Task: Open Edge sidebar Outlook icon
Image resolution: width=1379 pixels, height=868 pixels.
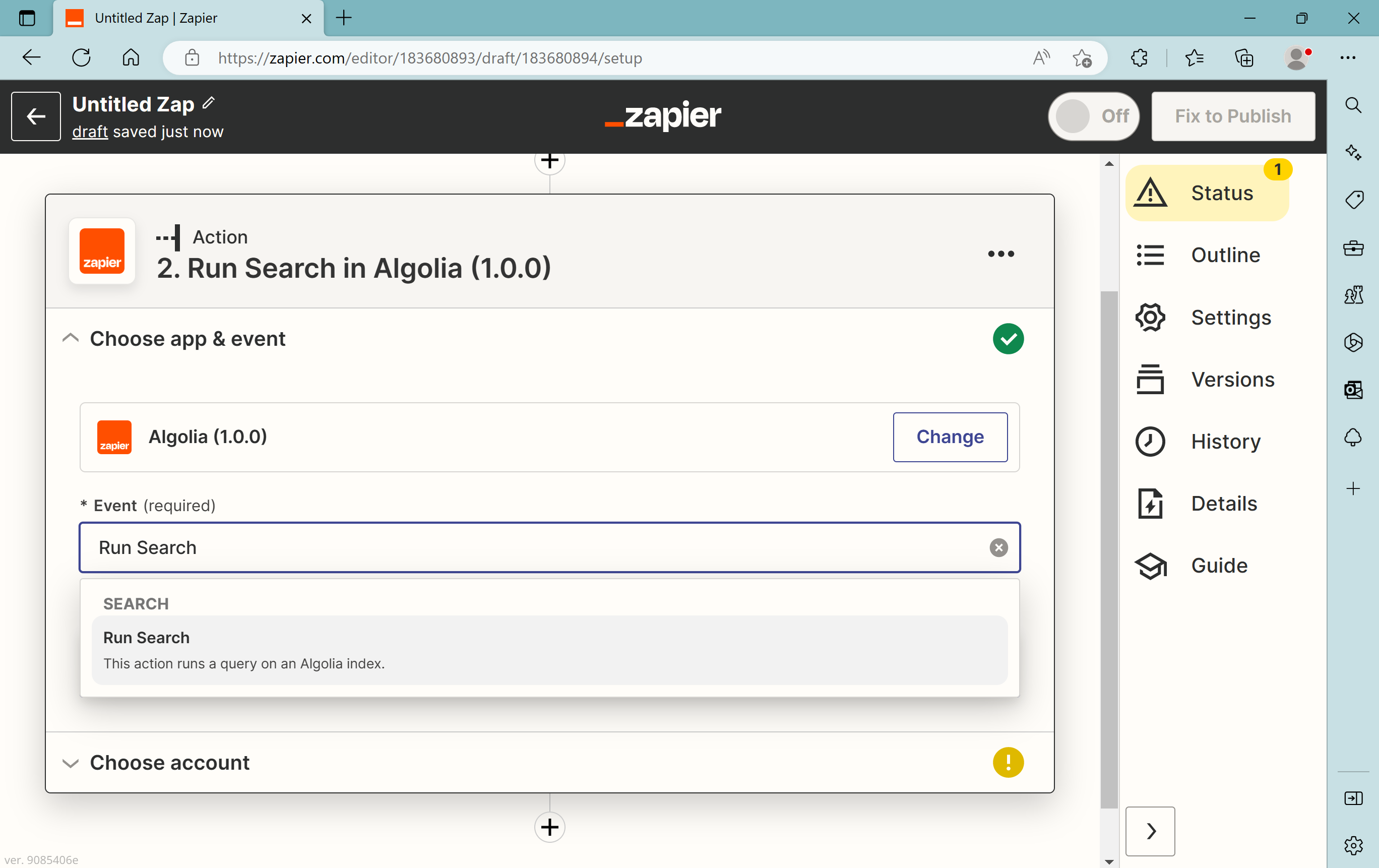Action: (1353, 390)
